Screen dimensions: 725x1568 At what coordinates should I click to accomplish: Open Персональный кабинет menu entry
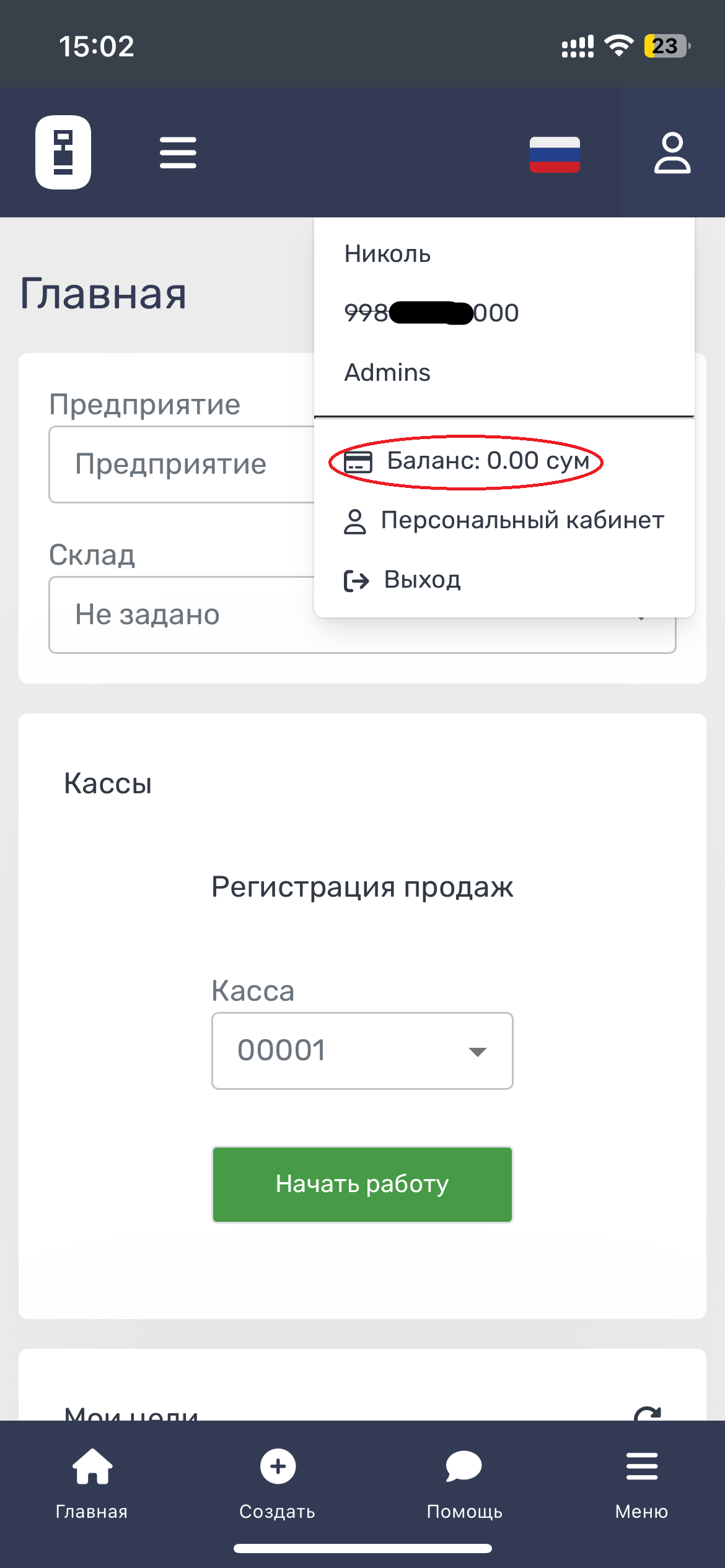point(504,521)
